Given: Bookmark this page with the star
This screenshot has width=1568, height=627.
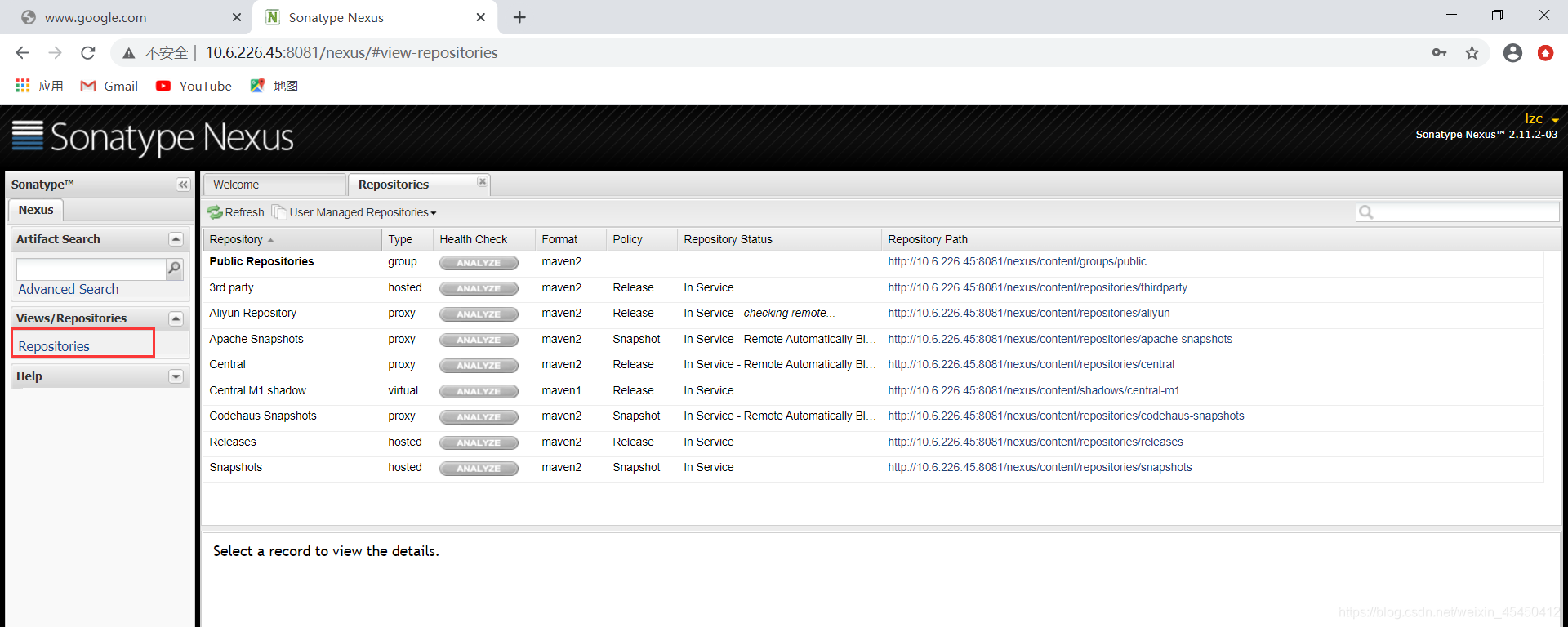Looking at the screenshot, I should pyautogui.click(x=1472, y=52).
